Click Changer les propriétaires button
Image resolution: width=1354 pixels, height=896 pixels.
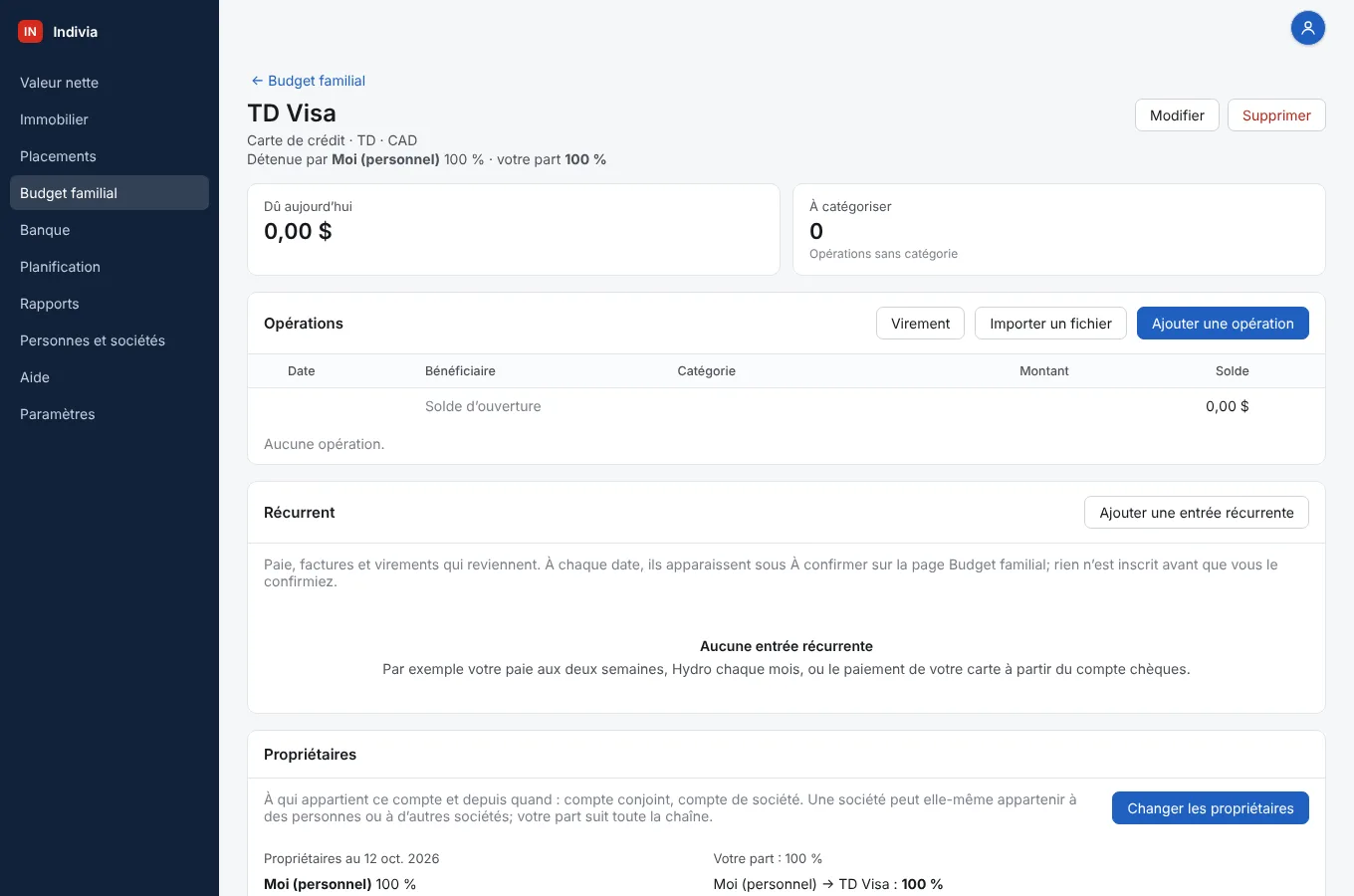click(x=1211, y=808)
